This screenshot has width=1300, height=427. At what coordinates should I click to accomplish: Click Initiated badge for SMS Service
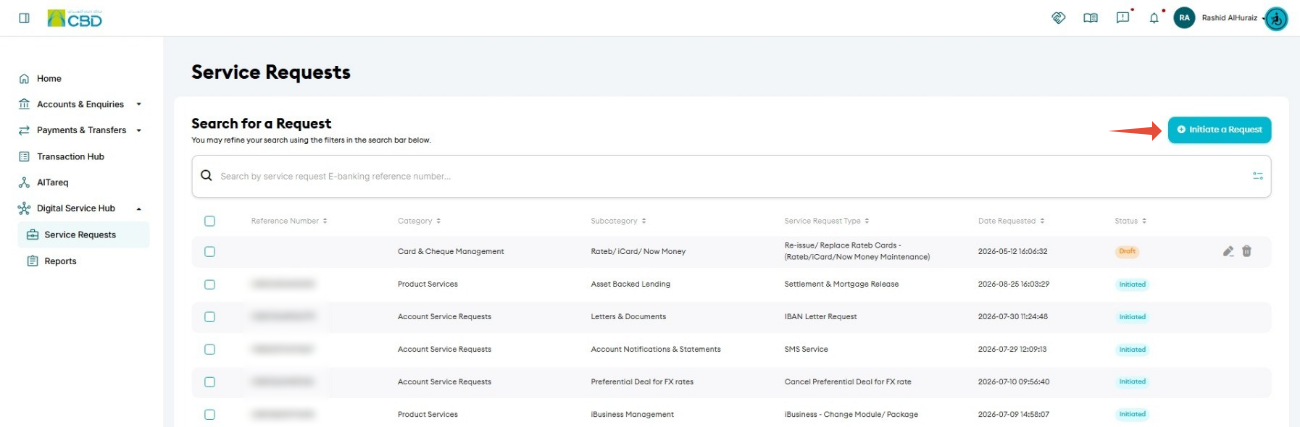(x=1132, y=349)
